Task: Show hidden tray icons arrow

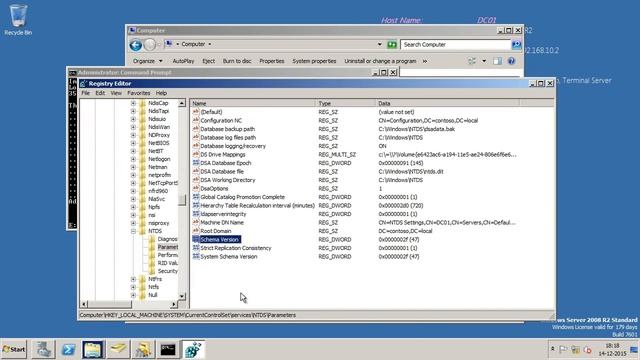Action: point(553,349)
